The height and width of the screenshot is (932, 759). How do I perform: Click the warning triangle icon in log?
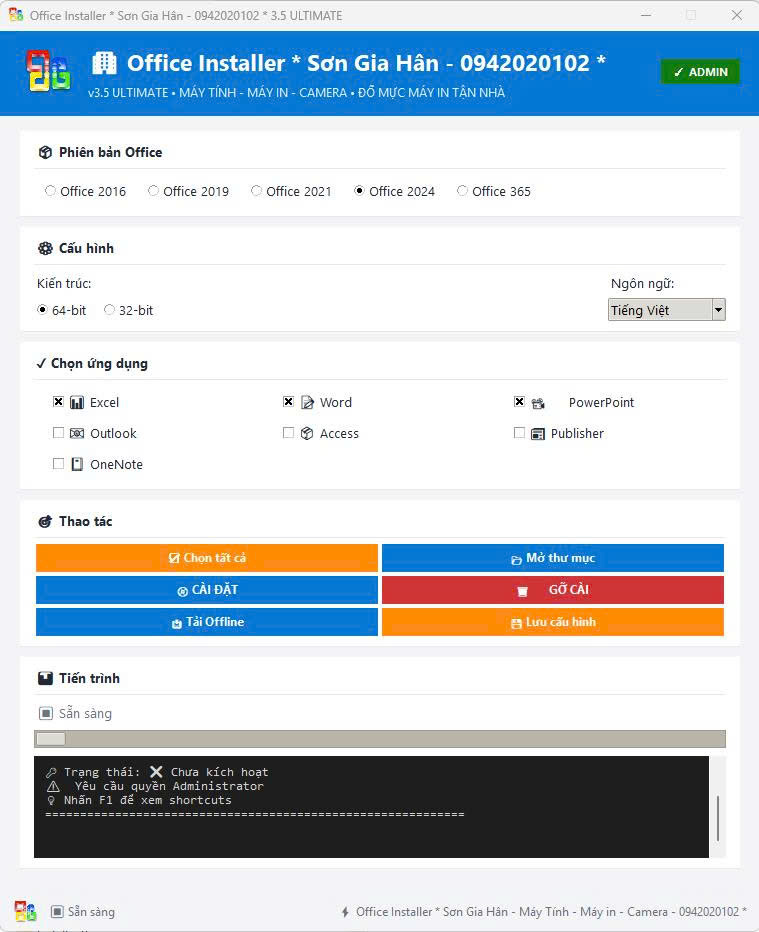coord(53,786)
